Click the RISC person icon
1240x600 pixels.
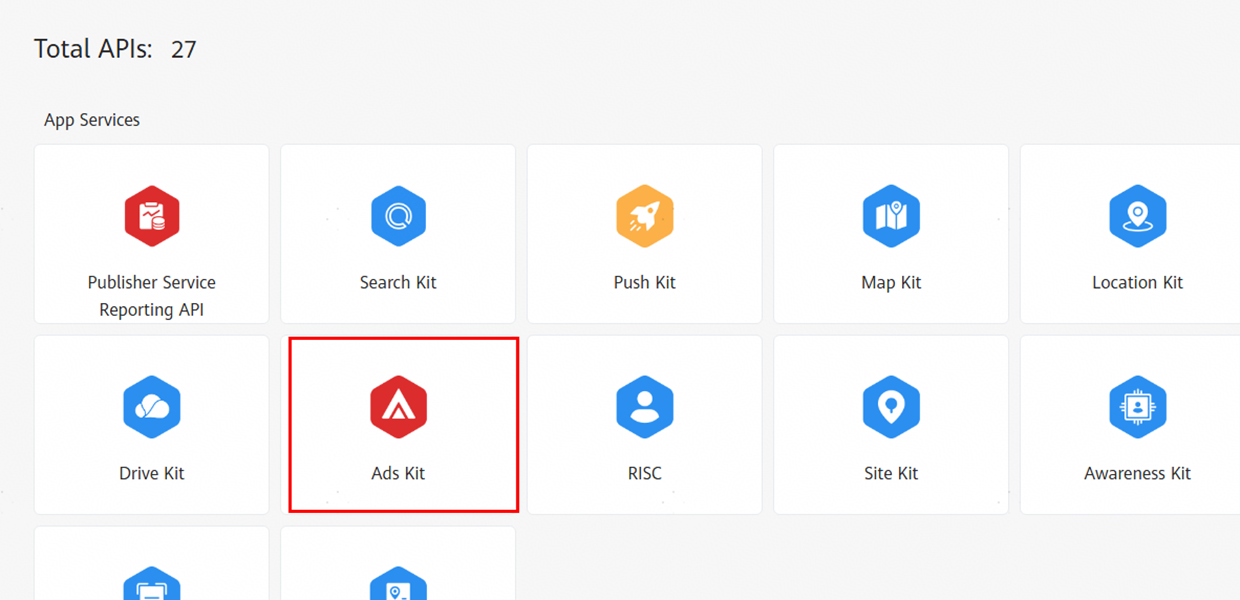645,407
